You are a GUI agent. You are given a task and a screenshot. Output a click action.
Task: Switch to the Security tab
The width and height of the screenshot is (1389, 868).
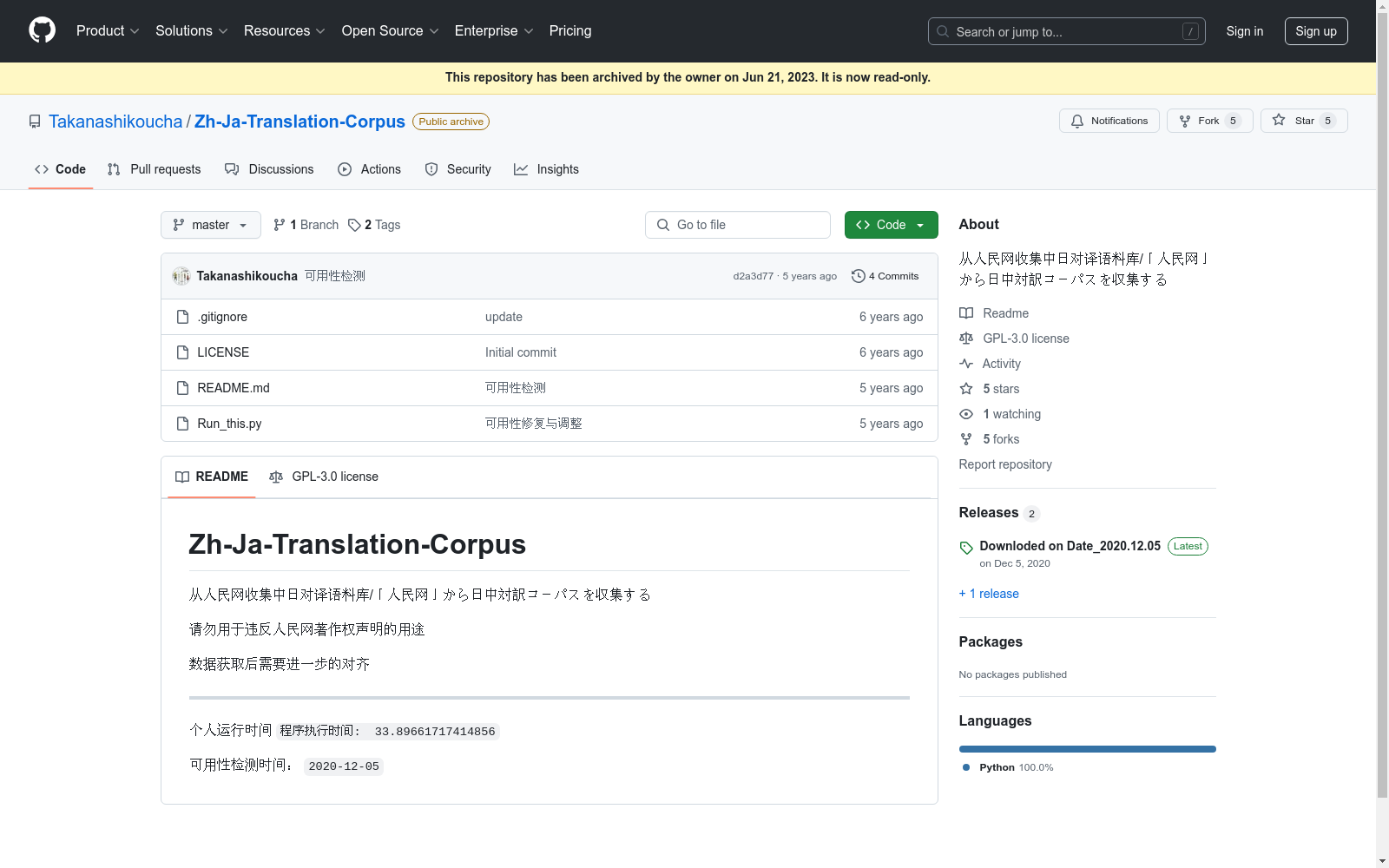pyautogui.click(x=458, y=169)
